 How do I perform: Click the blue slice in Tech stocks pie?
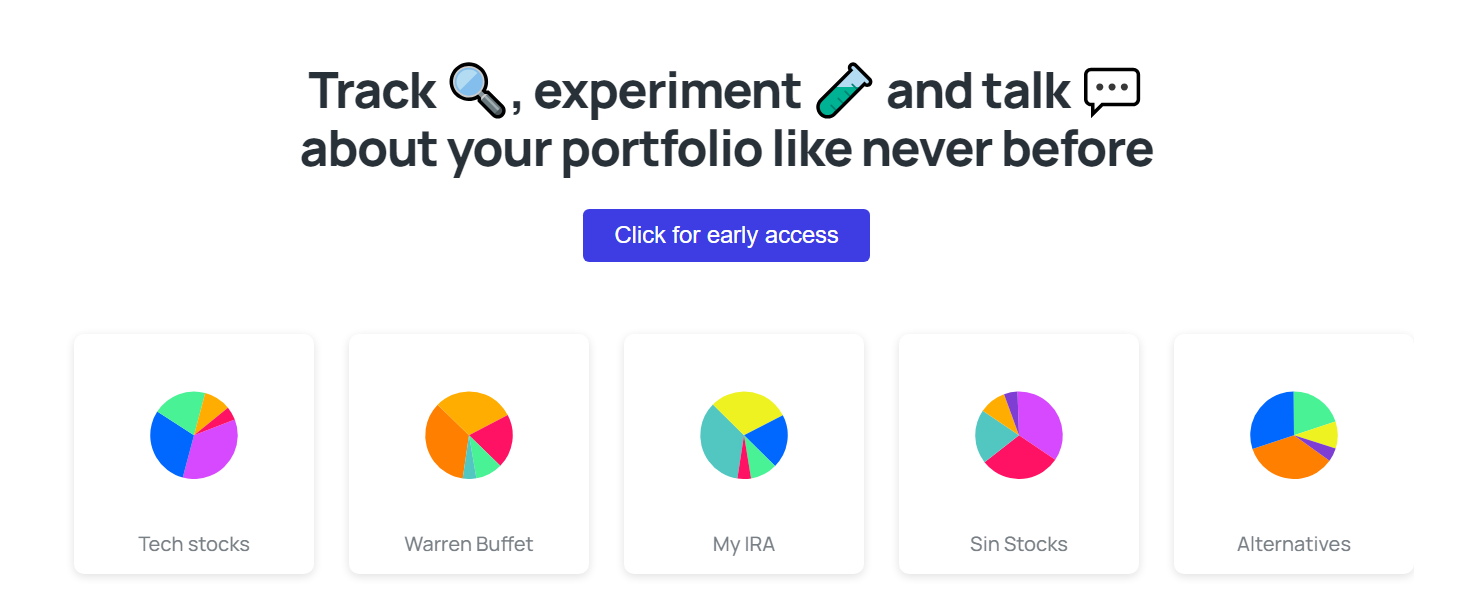coord(170,444)
